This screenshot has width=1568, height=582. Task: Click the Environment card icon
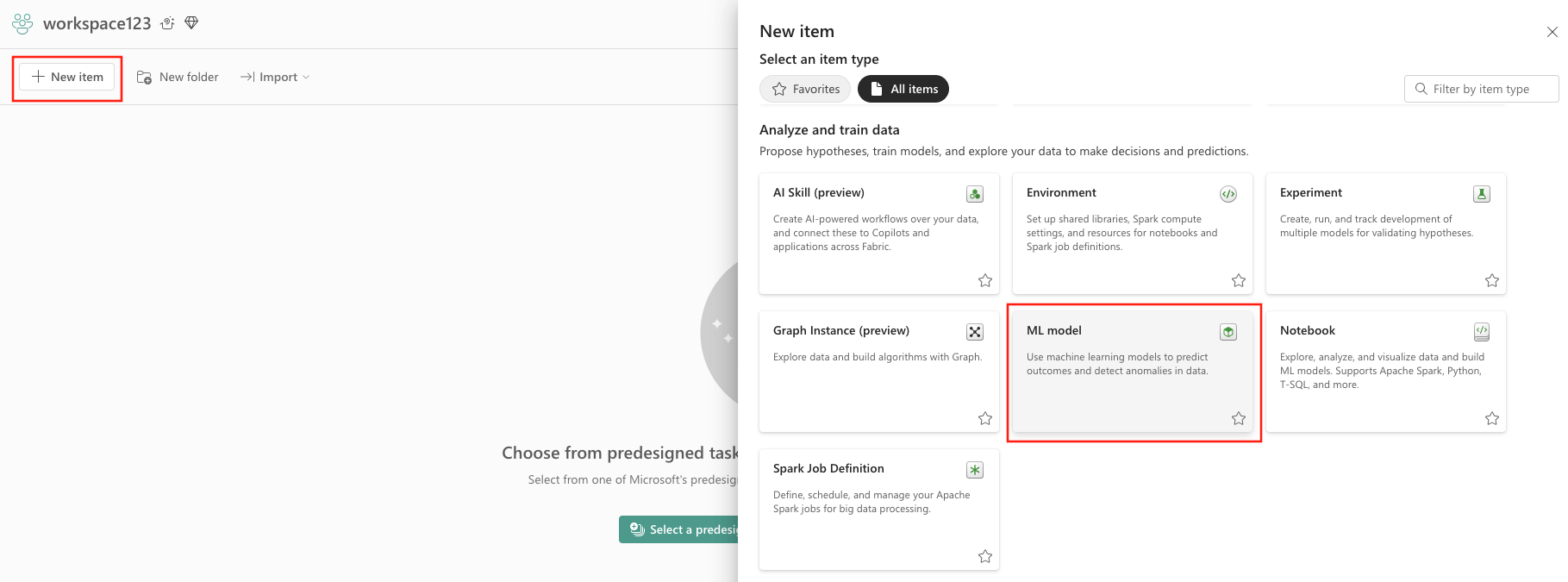tap(1228, 194)
